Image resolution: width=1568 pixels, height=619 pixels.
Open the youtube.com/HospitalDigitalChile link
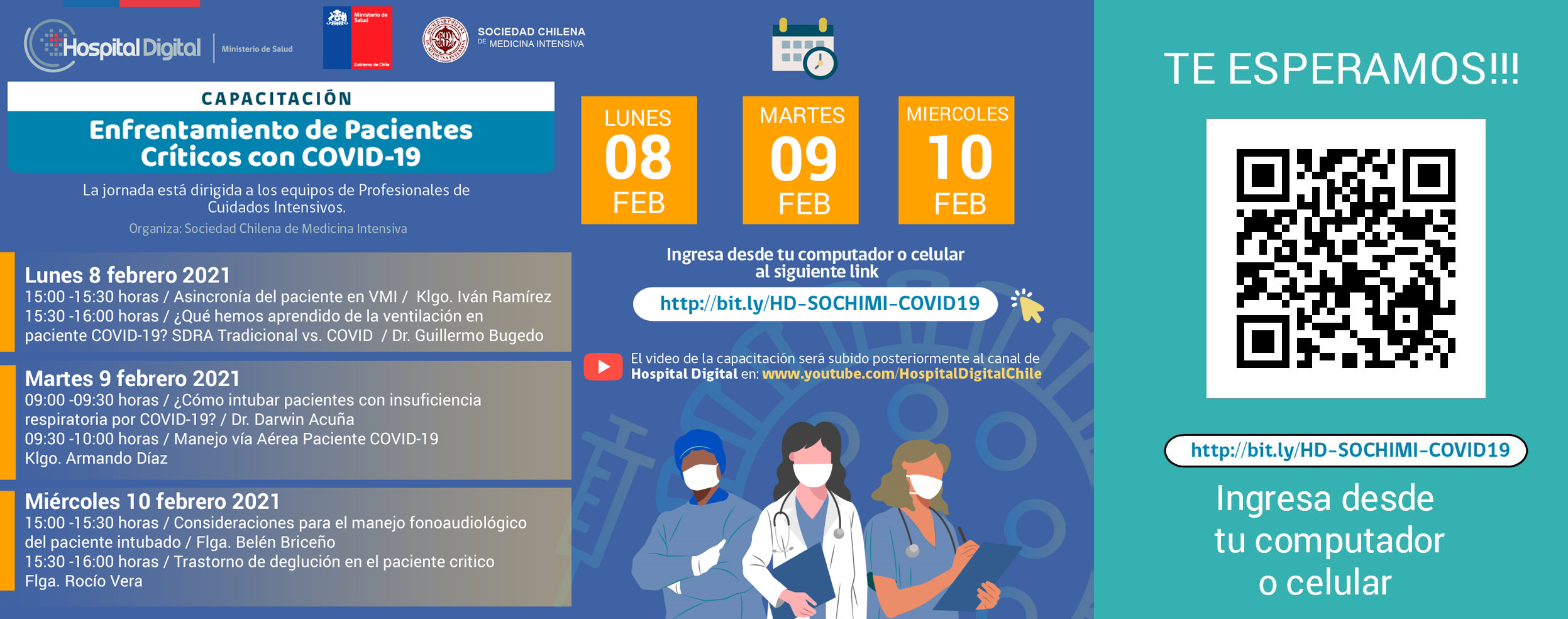click(x=902, y=374)
